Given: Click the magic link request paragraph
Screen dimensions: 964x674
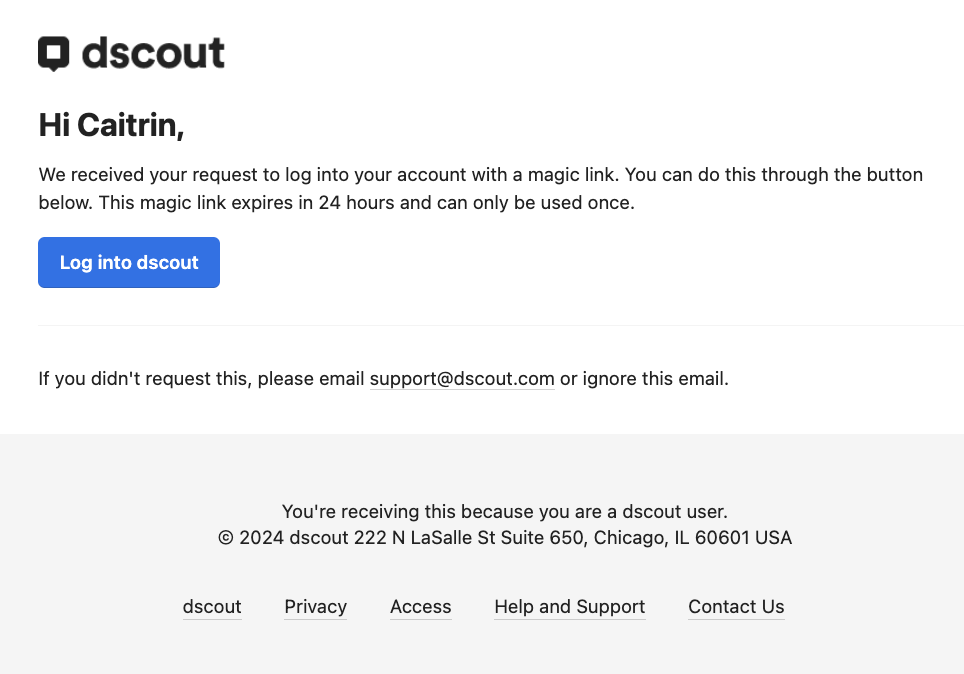Looking at the screenshot, I should click(x=481, y=188).
